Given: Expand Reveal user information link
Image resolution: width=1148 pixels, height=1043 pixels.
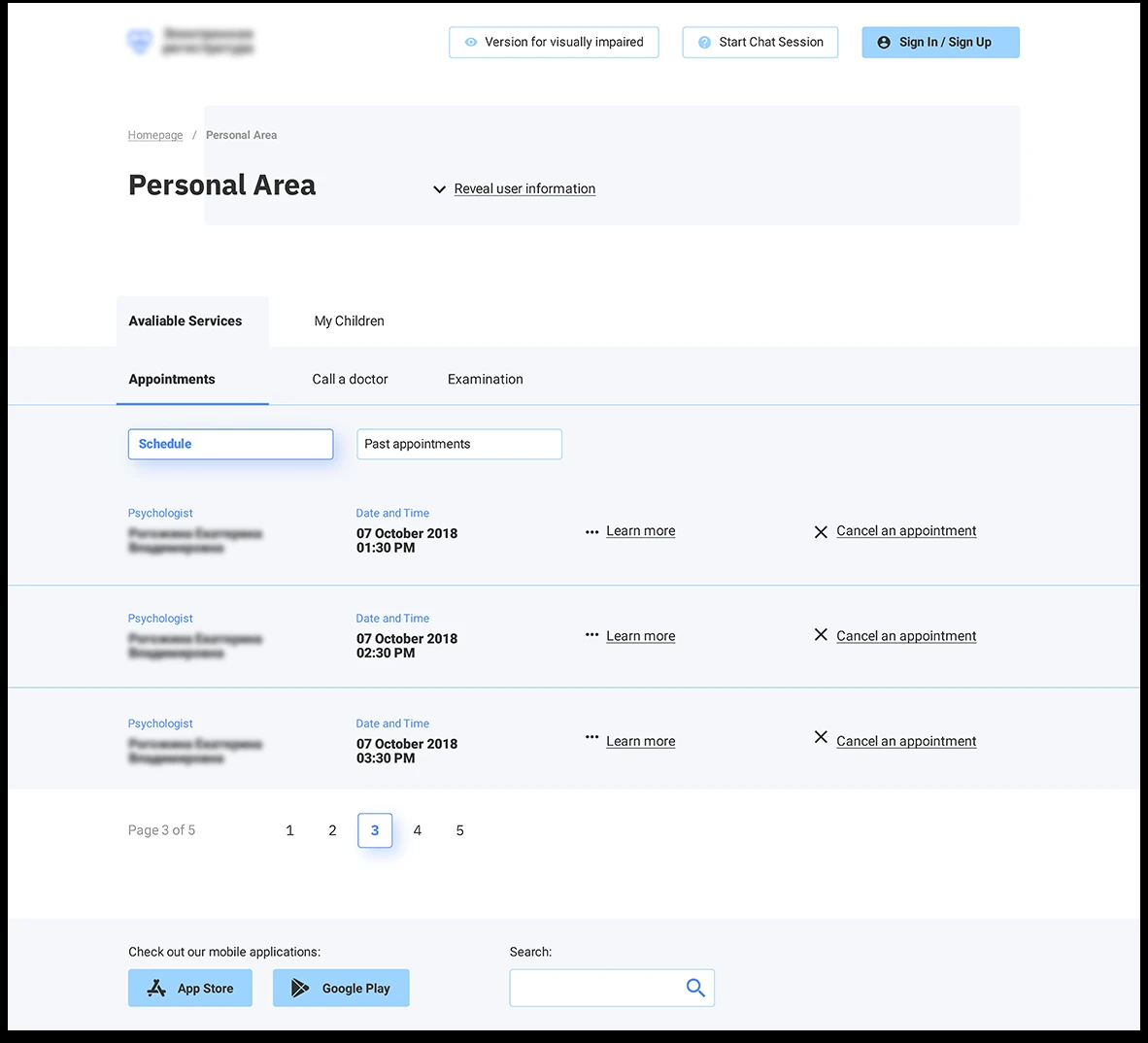Looking at the screenshot, I should pyautogui.click(x=524, y=188).
